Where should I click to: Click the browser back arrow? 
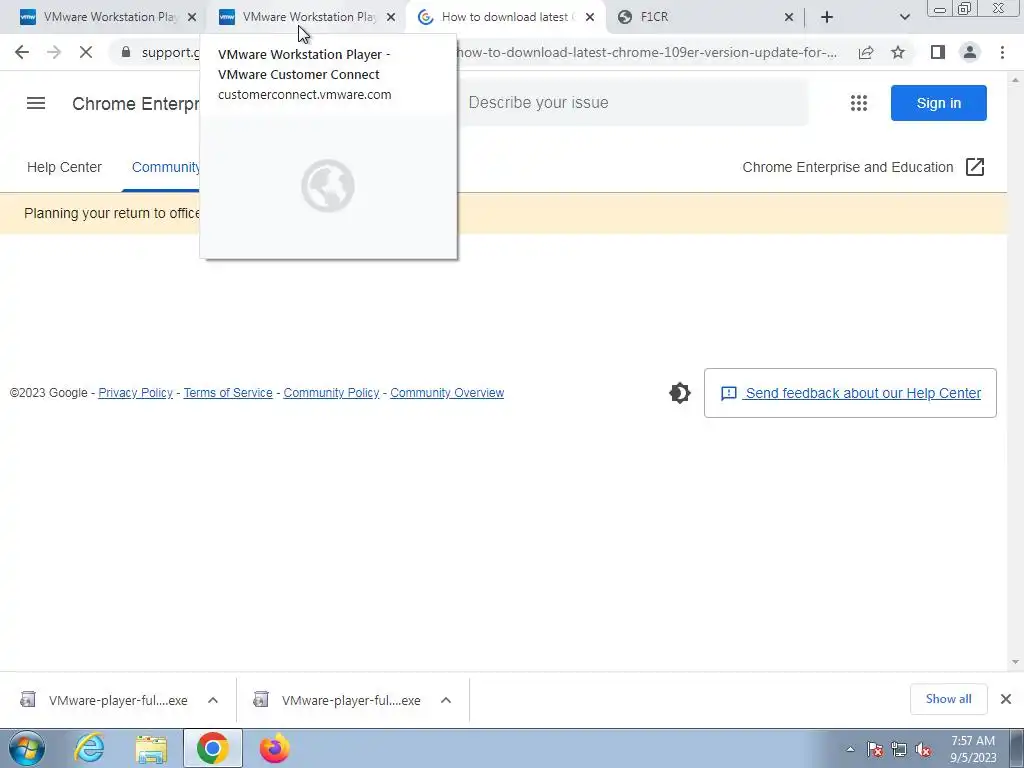[x=22, y=52]
